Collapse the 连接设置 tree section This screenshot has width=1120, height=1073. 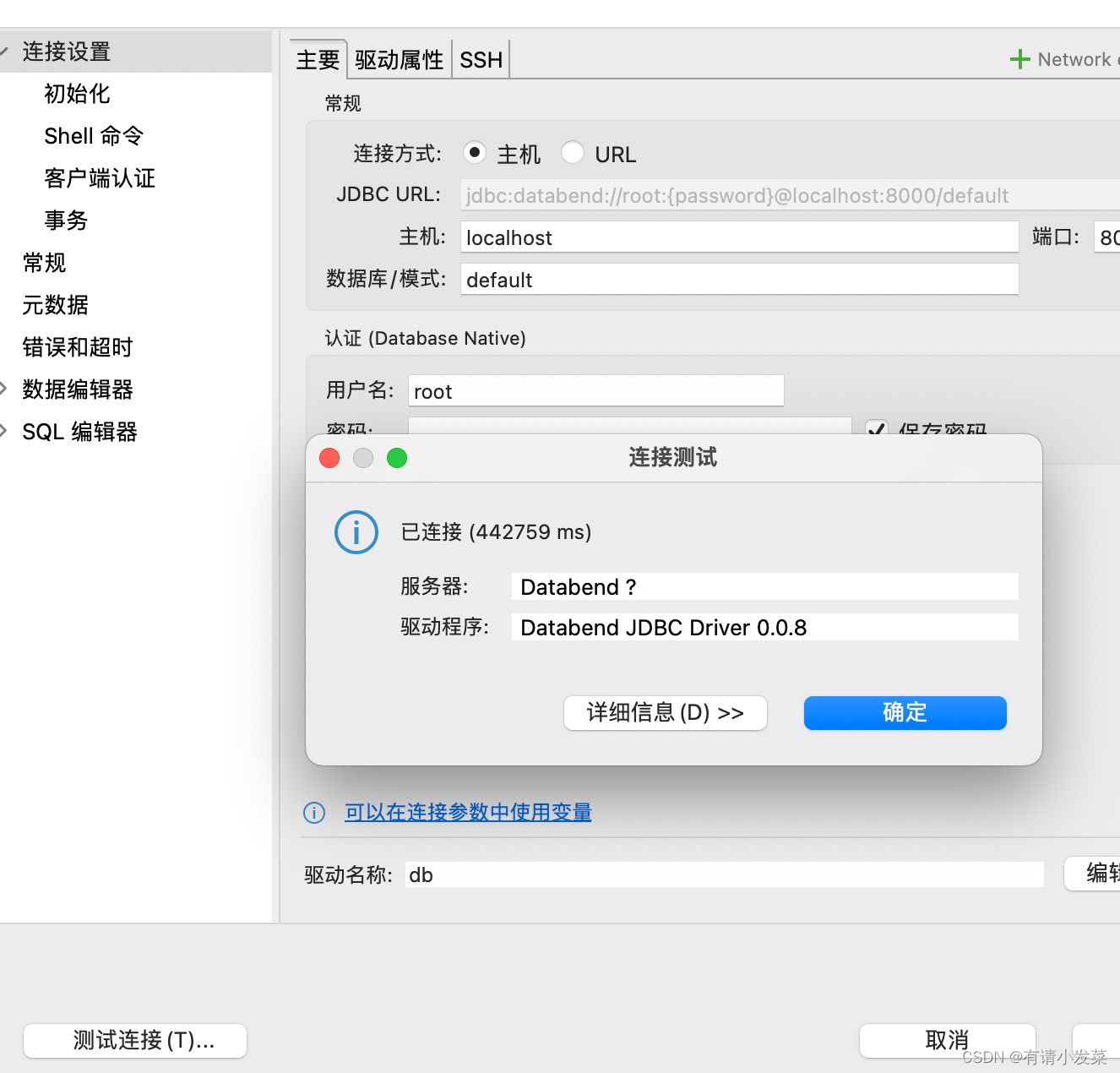[3, 51]
